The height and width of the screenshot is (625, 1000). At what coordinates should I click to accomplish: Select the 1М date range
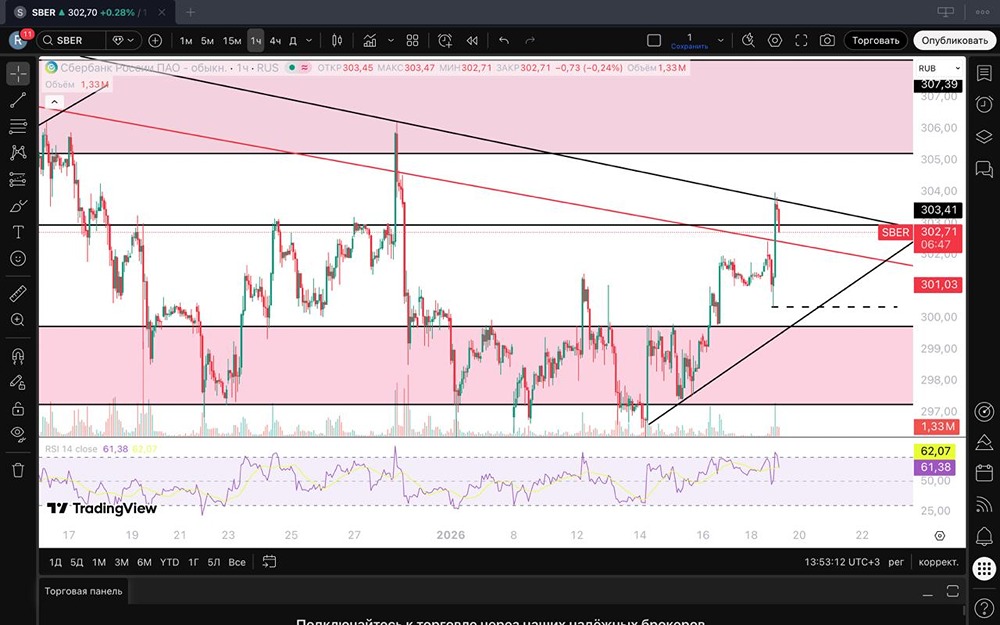pos(99,562)
